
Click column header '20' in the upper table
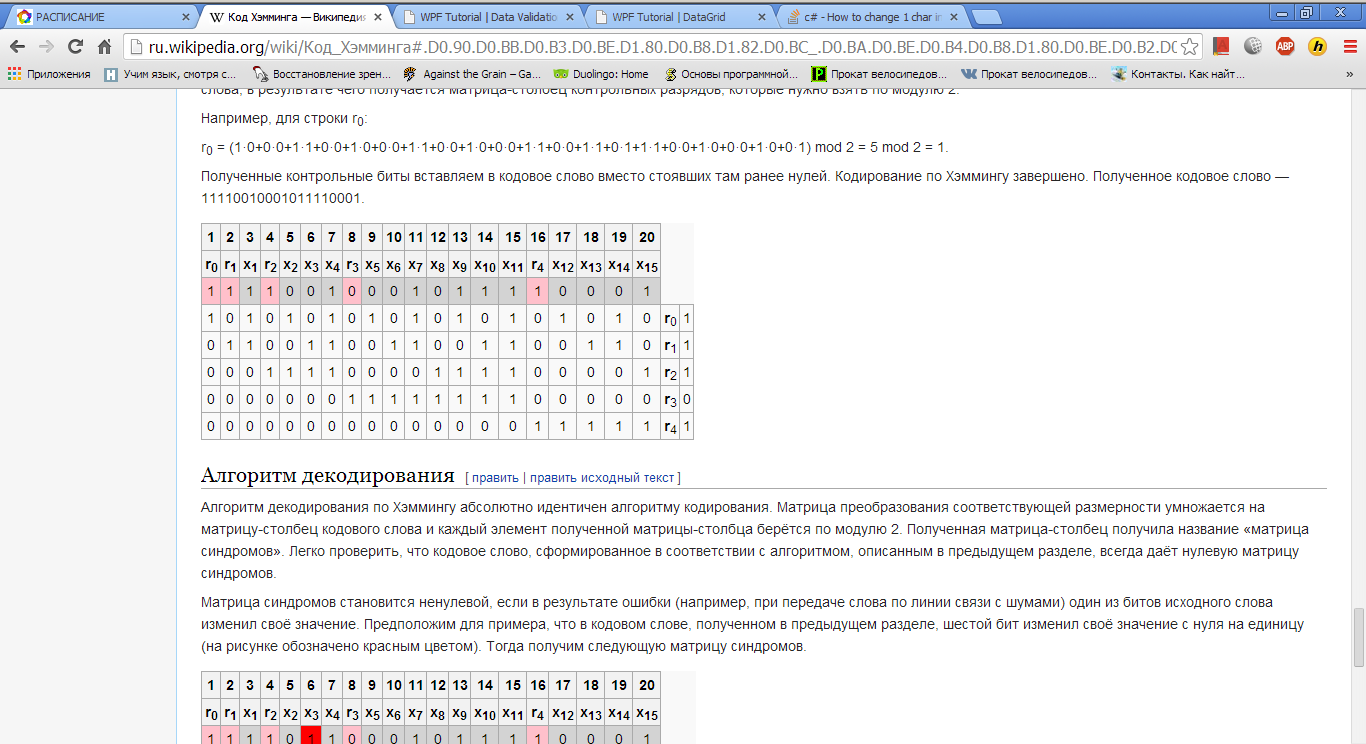point(647,237)
